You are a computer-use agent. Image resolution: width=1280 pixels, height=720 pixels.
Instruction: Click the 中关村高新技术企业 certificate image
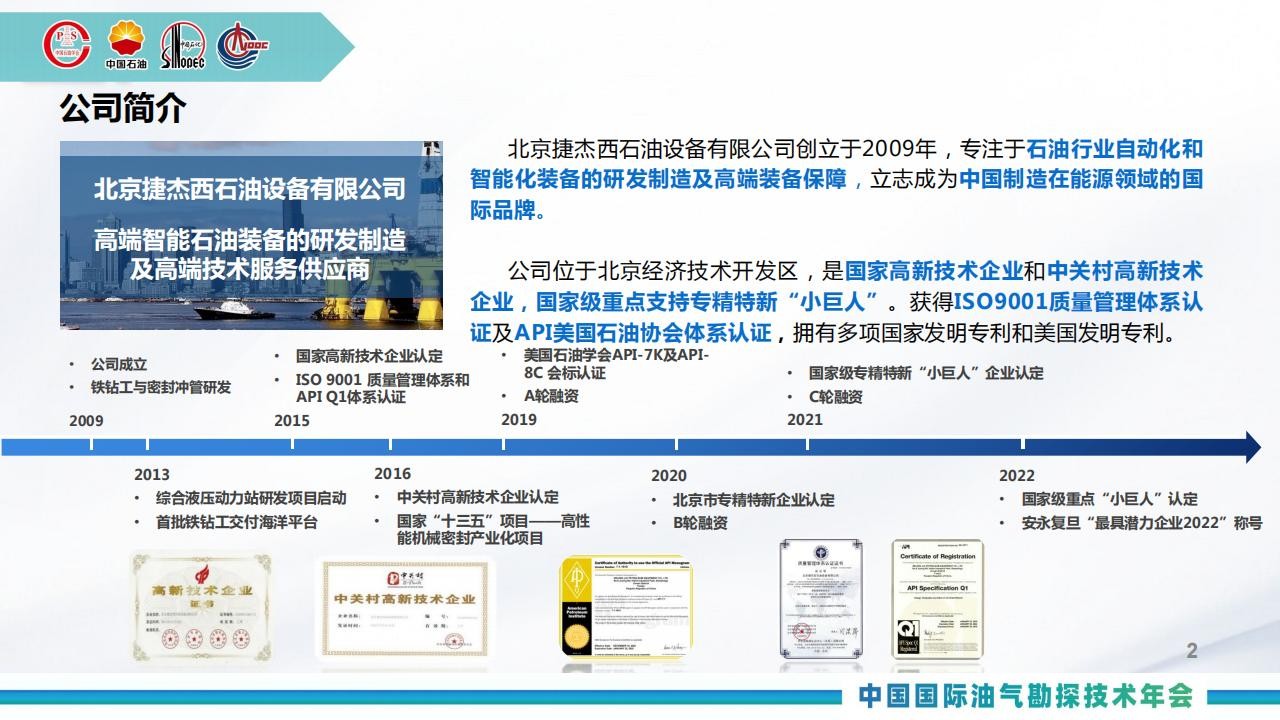[405, 610]
